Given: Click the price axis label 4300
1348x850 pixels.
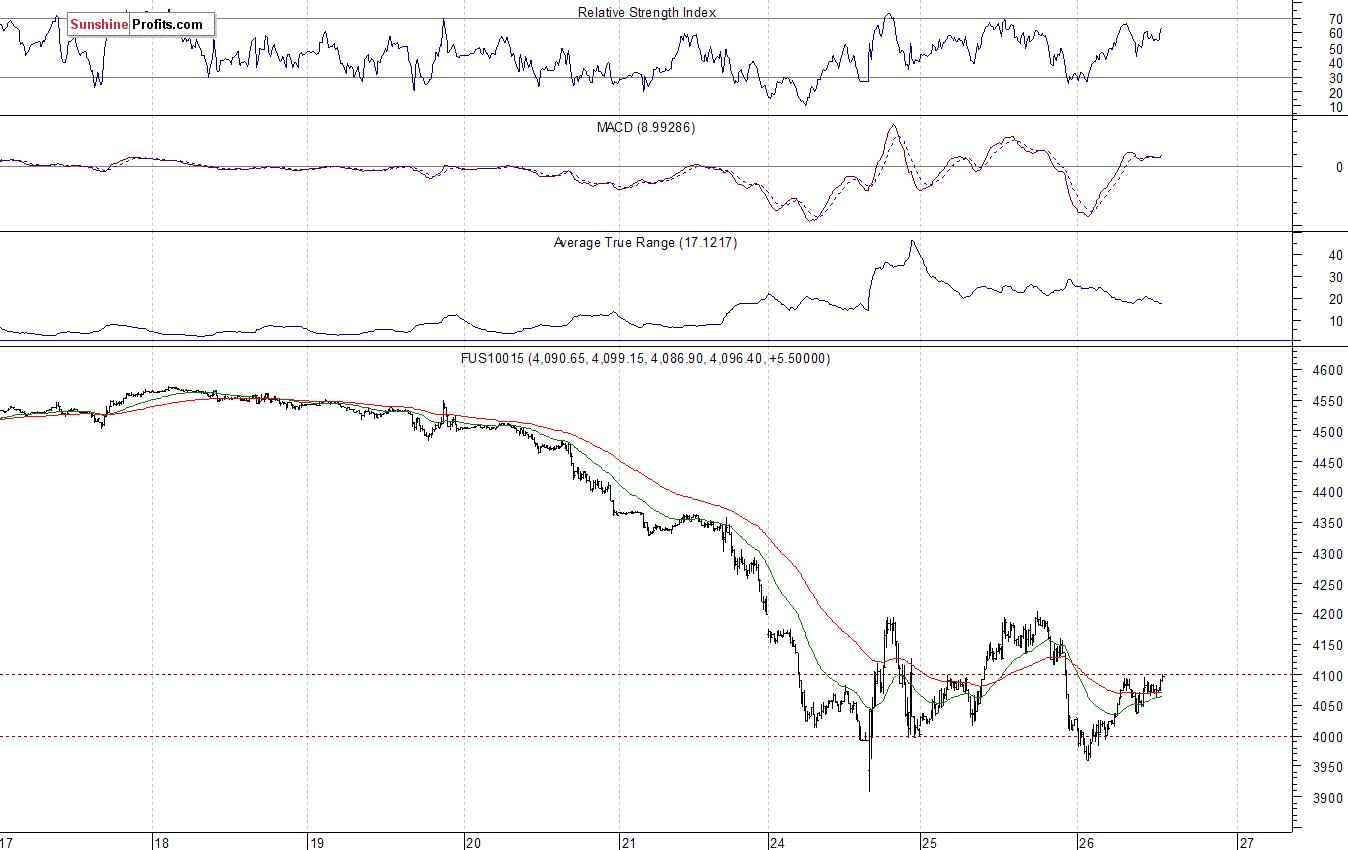Looking at the screenshot, I should pos(1328,554).
